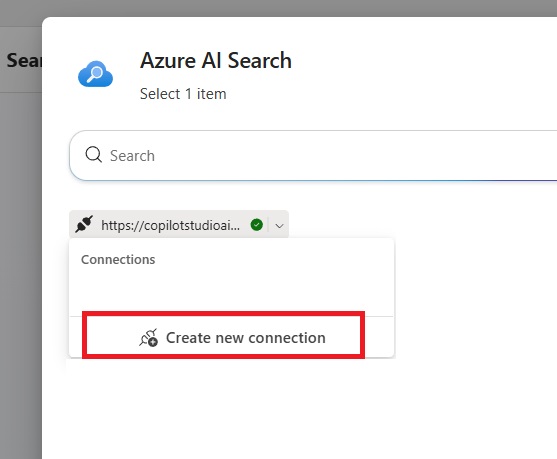
Task: Click the Search placeholder text
Action: (132, 156)
